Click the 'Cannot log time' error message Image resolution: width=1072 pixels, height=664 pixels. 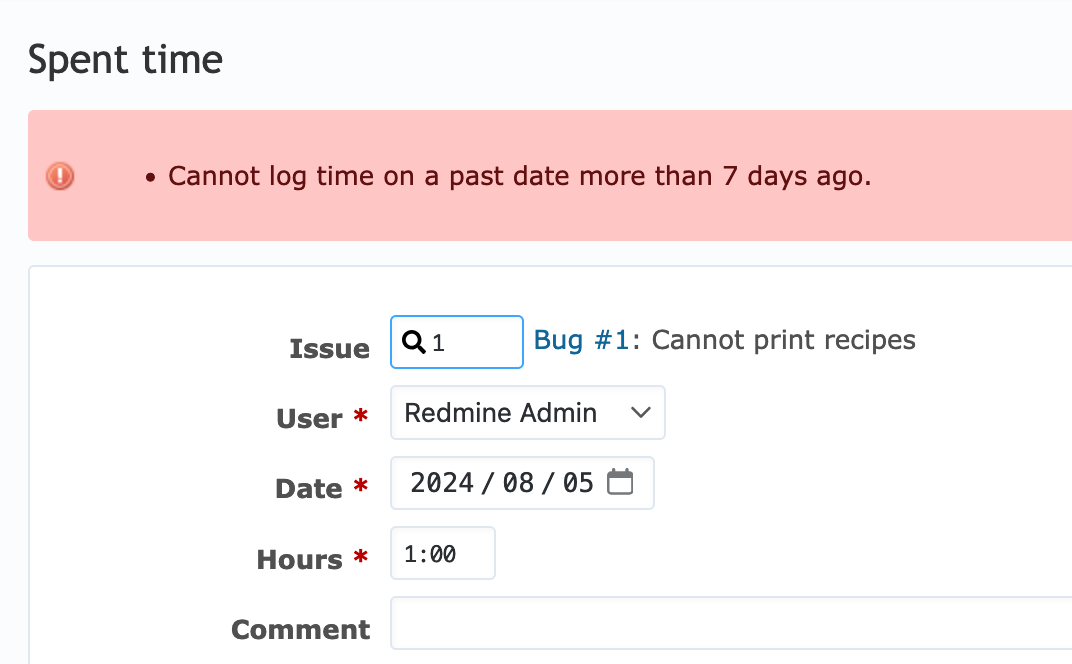[x=520, y=176]
